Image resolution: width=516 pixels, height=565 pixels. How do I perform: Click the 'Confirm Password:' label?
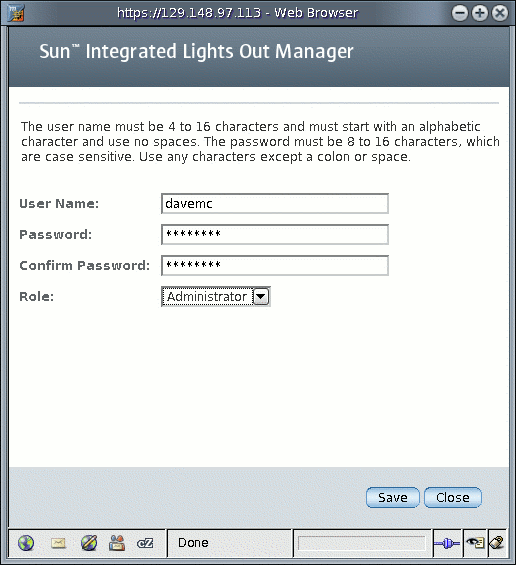coord(85,266)
